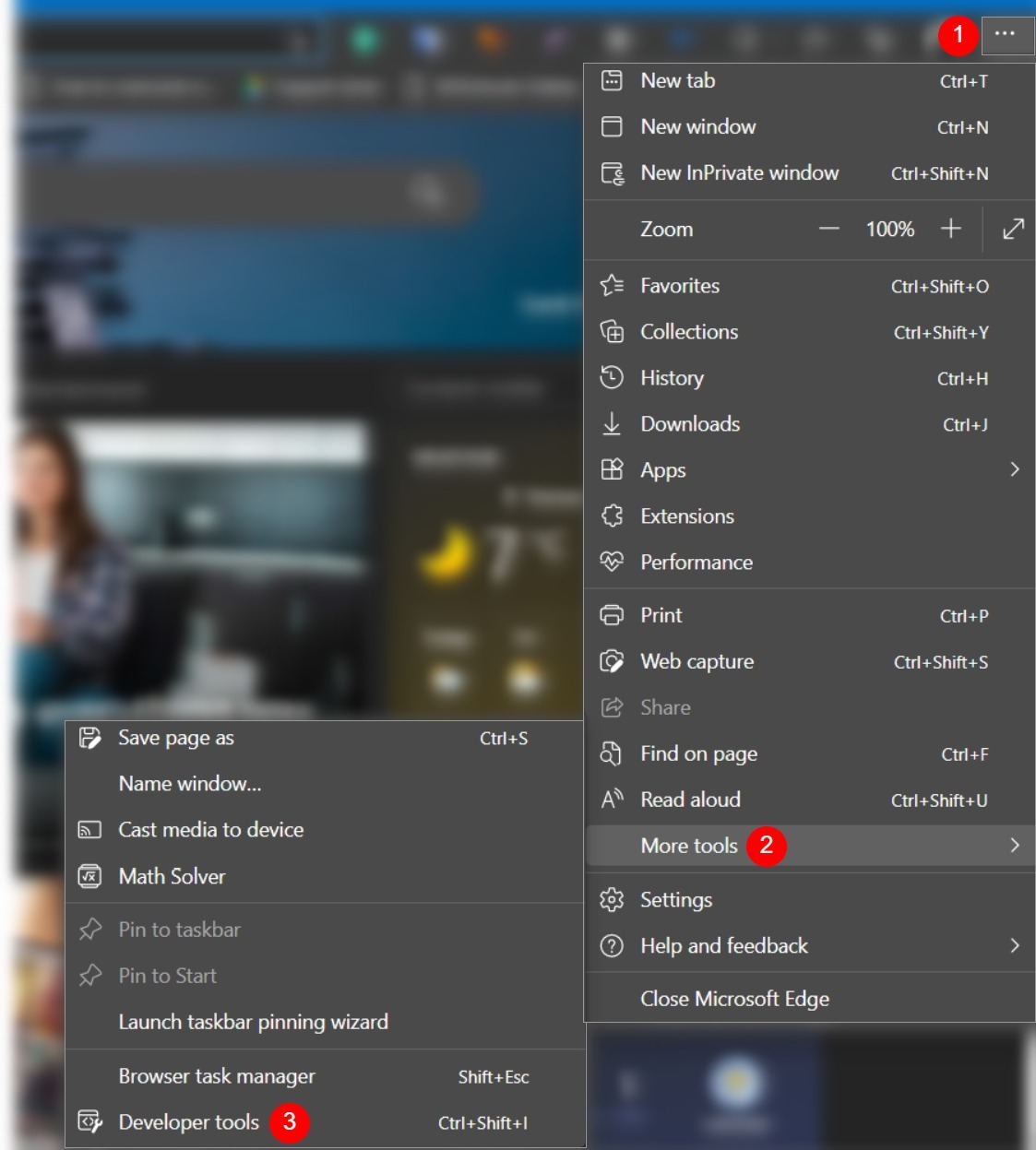
Task: Click the Extensions puzzle piece icon
Action: click(x=612, y=516)
